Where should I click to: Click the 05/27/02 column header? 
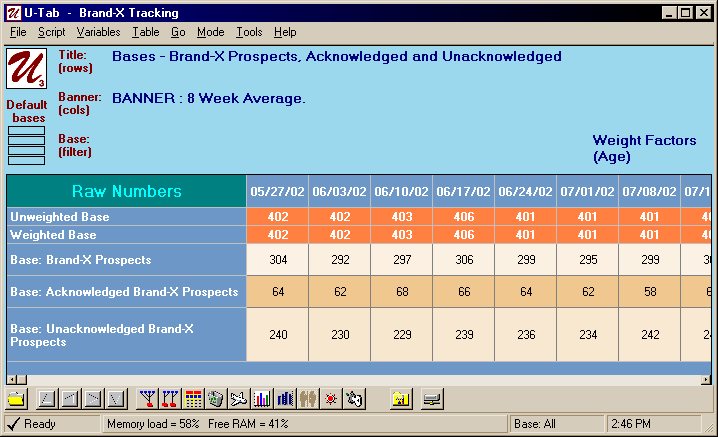point(277,191)
